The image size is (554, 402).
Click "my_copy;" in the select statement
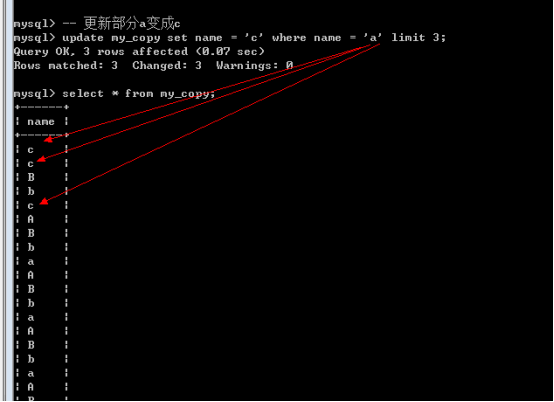pyautogui.click(x=187, y=94)
